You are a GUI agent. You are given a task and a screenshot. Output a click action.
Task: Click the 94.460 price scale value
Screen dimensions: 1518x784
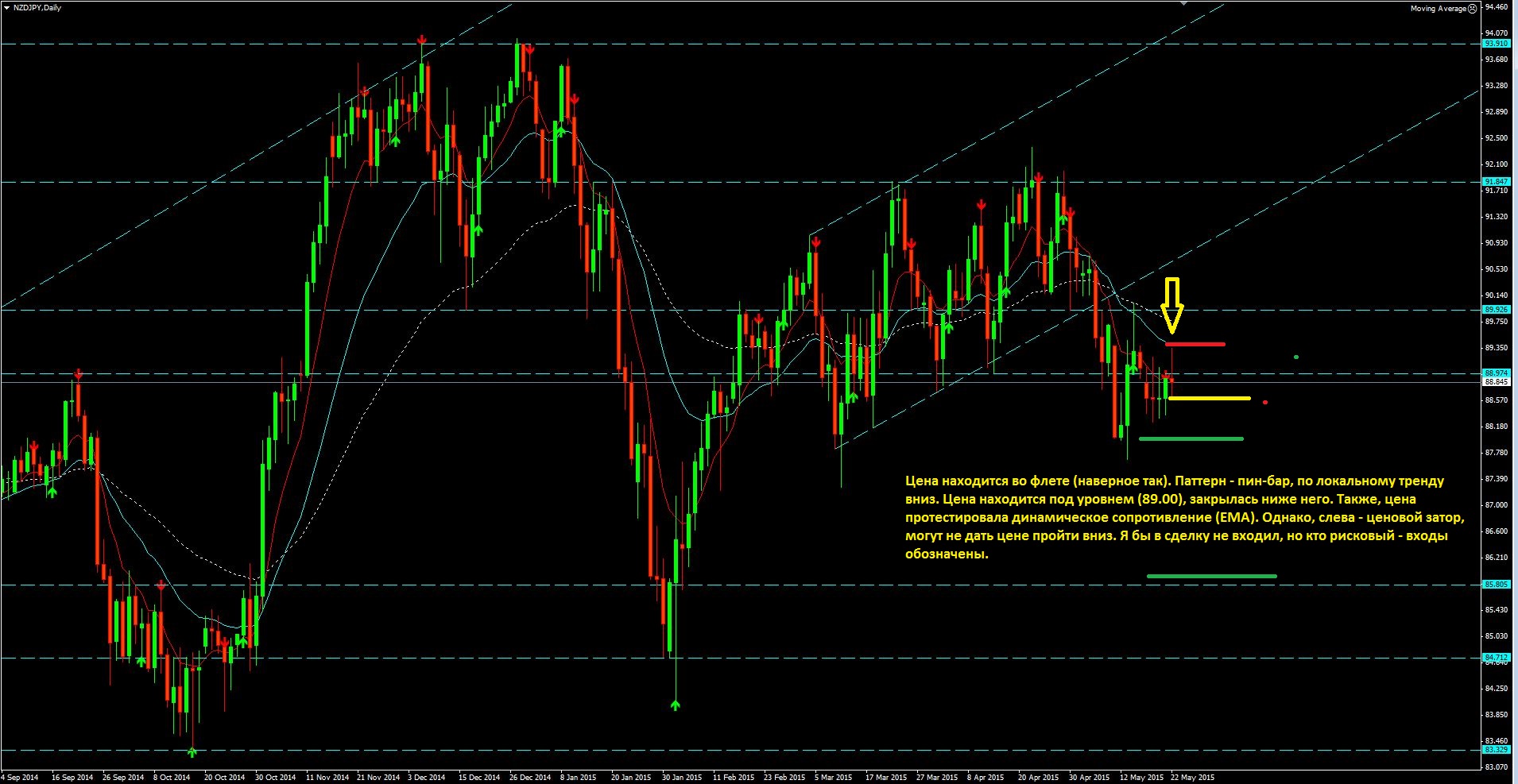pos(1496,7)
